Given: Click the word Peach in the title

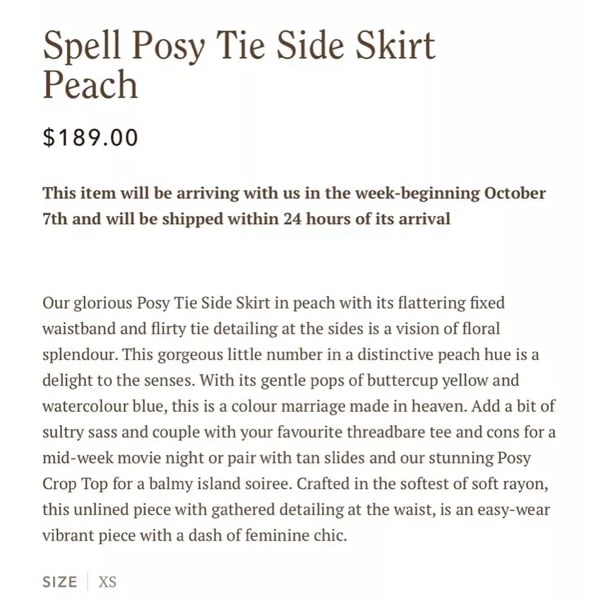Looking at the screenshot, I should tap(90, 85).
